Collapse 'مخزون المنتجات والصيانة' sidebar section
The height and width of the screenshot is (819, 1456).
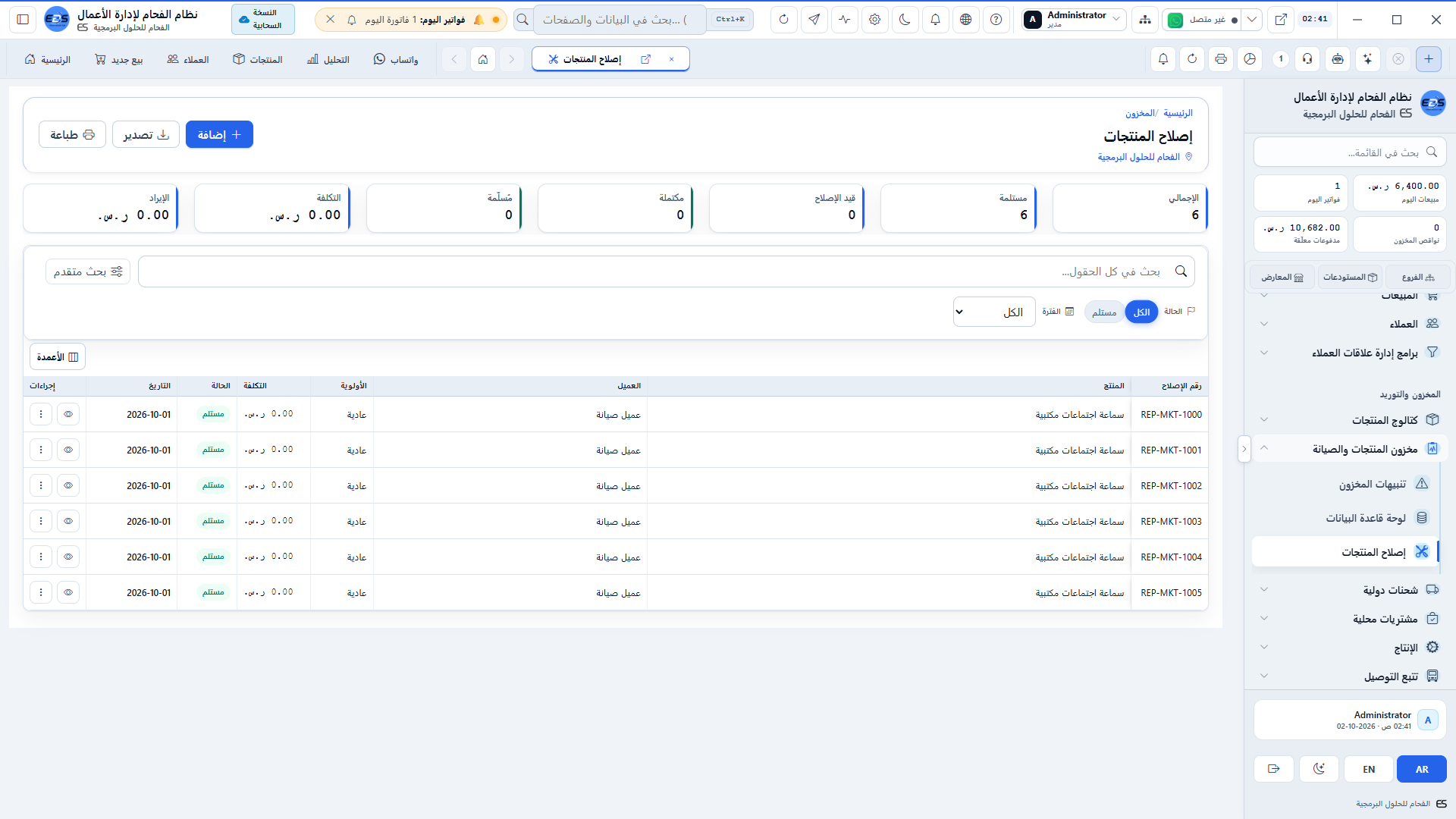coord(1350,449)
